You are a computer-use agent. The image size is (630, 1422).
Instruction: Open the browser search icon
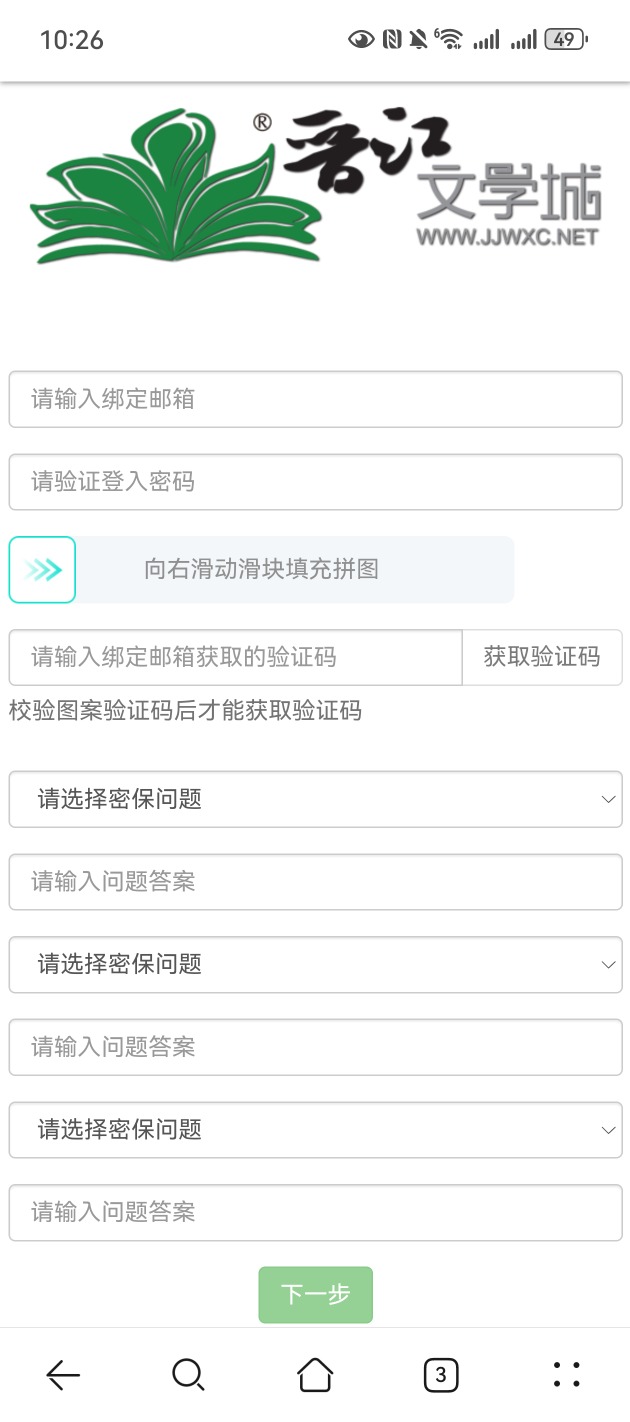click(x=188, y=1376)
